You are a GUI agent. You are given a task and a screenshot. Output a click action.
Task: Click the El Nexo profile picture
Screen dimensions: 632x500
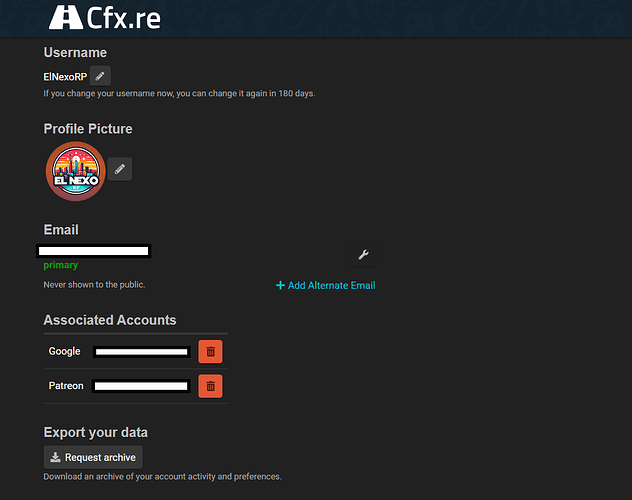point(76,171)
